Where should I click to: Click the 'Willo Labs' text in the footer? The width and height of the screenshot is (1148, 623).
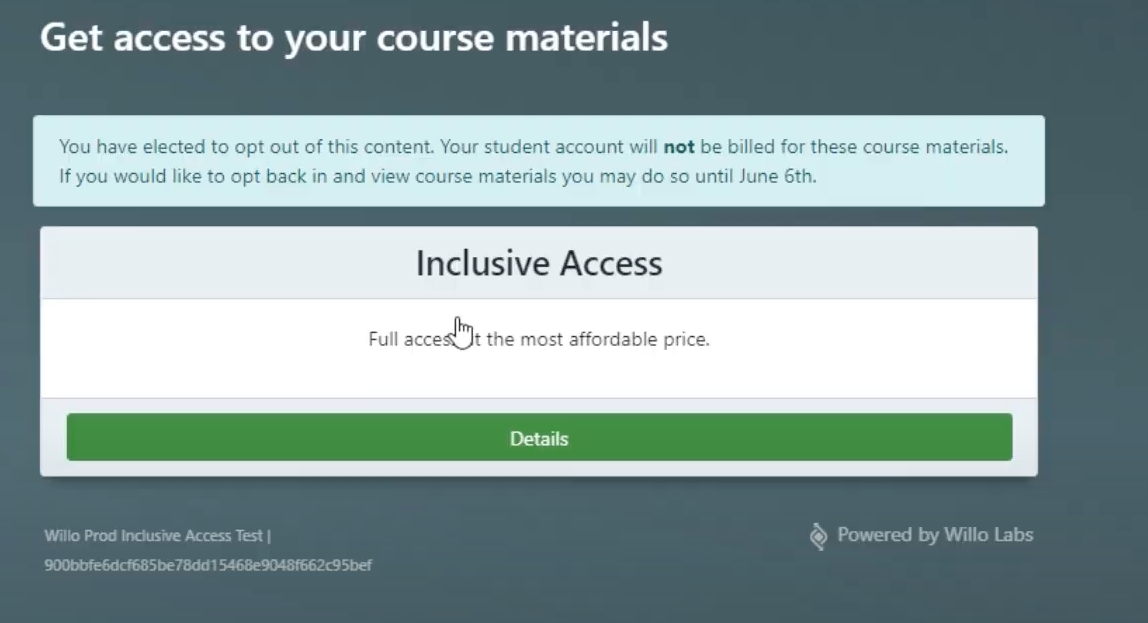tap(988, 535)
